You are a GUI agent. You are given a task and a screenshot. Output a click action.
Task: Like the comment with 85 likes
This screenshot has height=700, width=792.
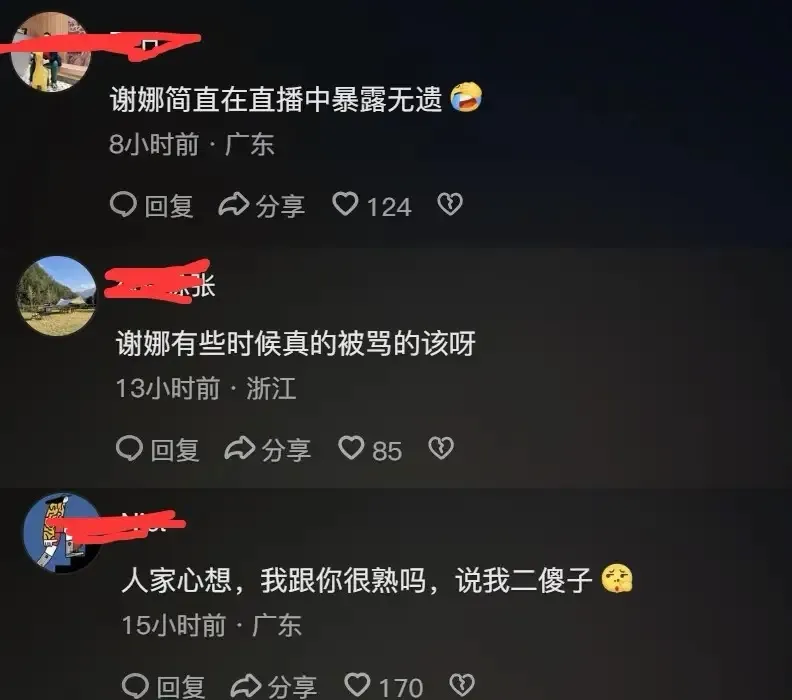[351, 448]
